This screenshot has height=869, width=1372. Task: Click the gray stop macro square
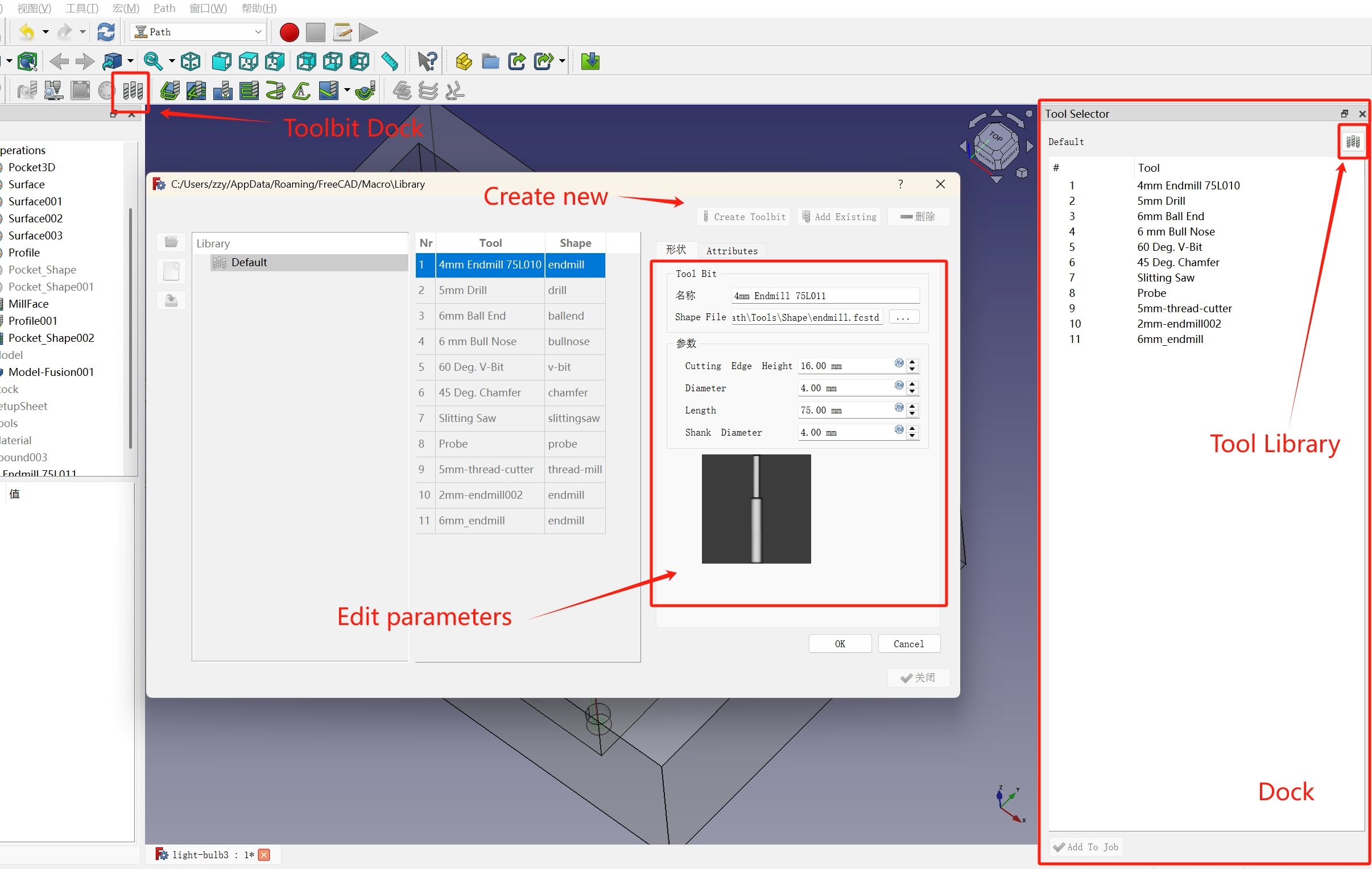(x=315, y=32)
